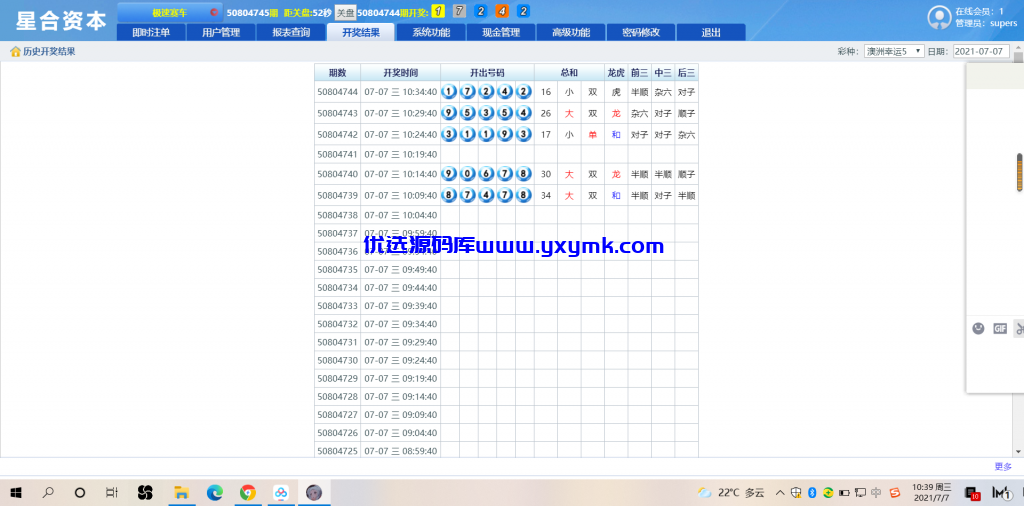1024x506 pixels.
Task: Open the 用户管理 tab
Action: point(221,33)
